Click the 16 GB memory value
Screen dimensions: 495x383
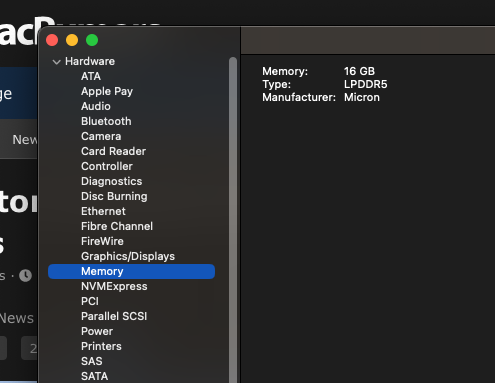(x=359, y=71)
